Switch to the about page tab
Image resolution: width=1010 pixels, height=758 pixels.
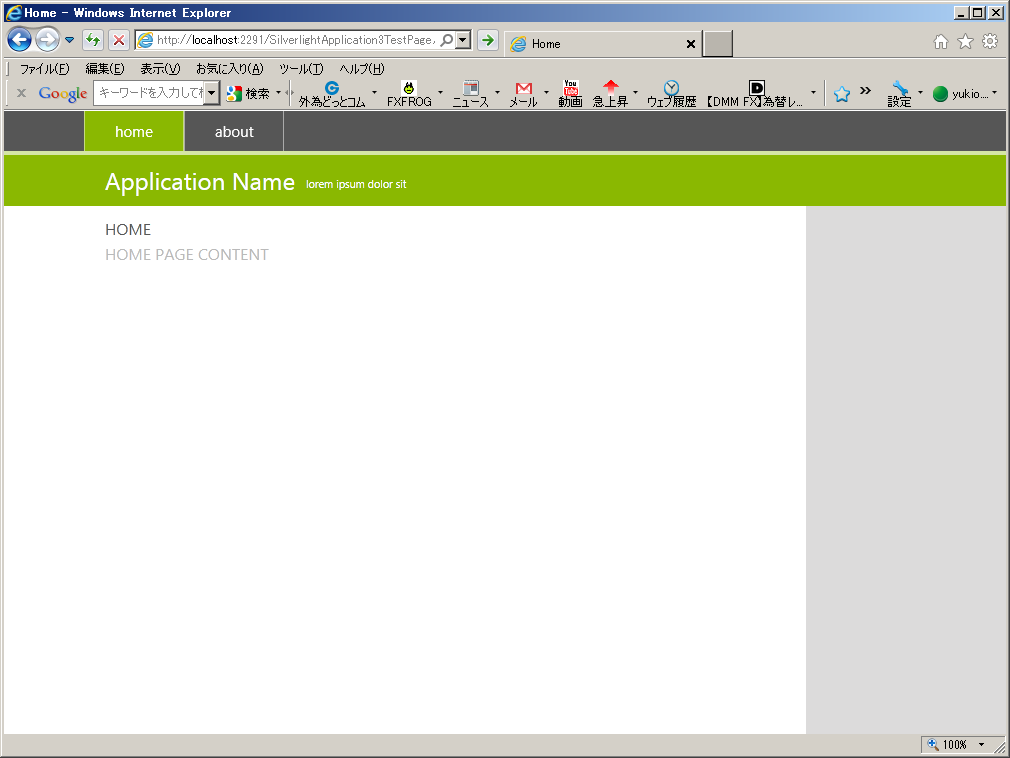[234, 132]
